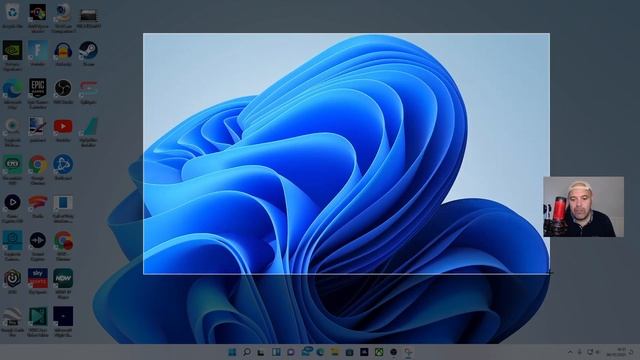Show hidden system tray icons chevron
Image resolution: width=640 pixels, height=360 pixels.
[570, 352]
